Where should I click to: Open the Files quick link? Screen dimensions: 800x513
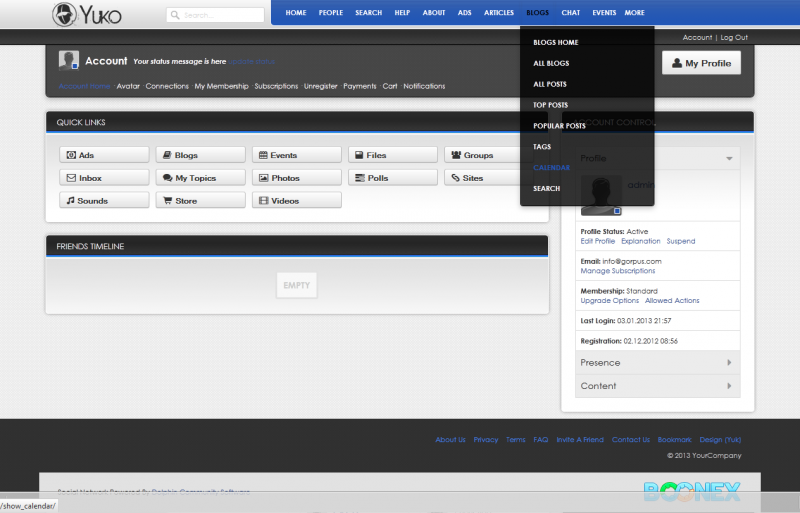click(393, 155)
